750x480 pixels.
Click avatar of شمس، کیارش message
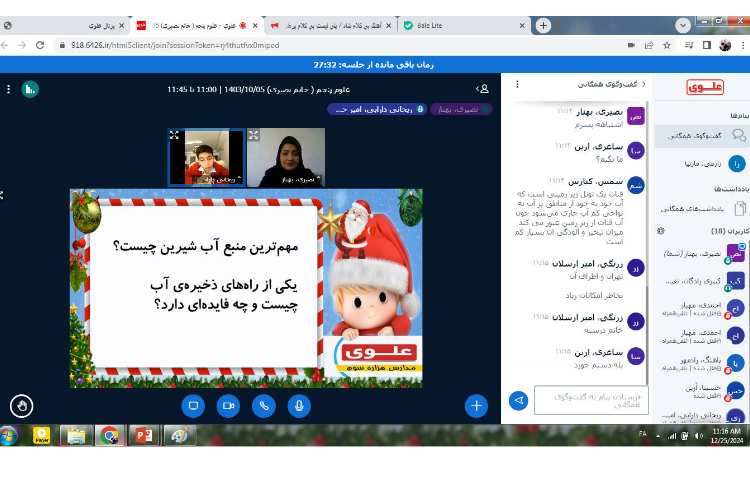tap(636, 185)
